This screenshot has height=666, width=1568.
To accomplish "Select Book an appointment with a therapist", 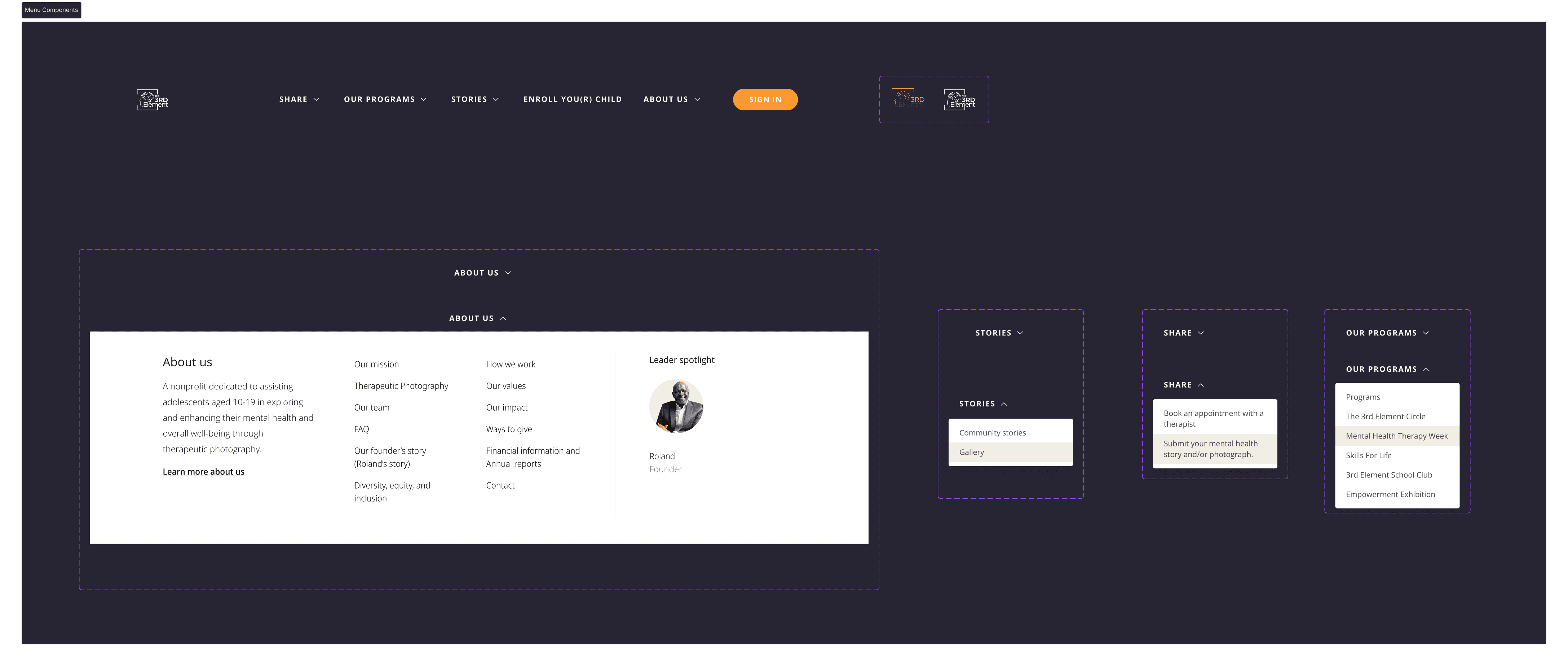I will point(1213,418).
